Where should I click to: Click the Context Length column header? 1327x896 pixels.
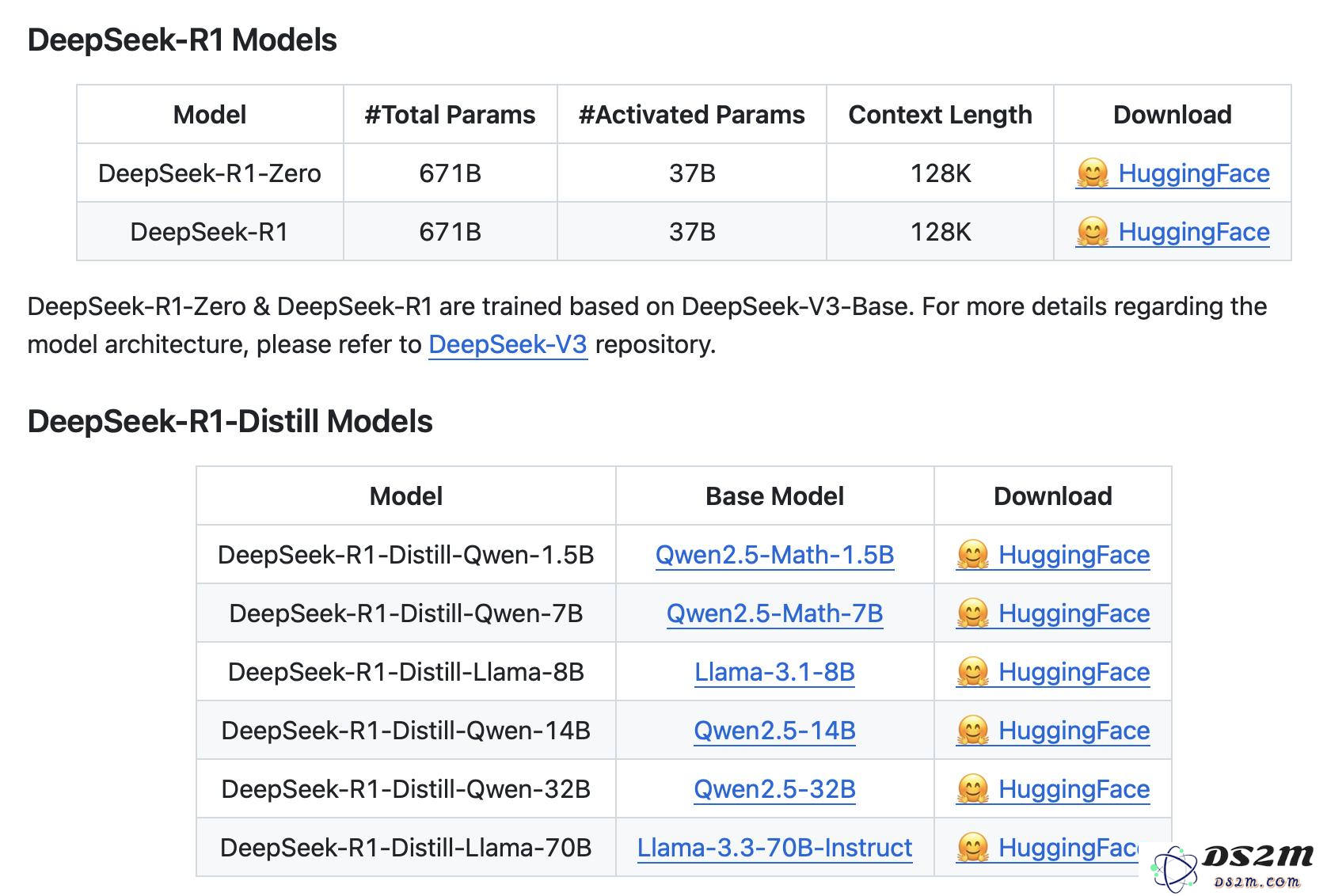(x=940, y=115)
